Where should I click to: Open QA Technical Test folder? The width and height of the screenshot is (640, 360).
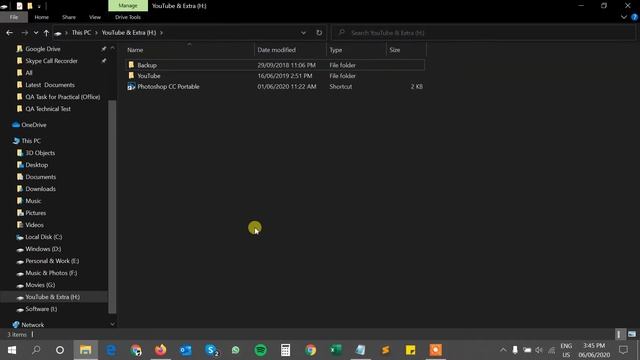48,109
